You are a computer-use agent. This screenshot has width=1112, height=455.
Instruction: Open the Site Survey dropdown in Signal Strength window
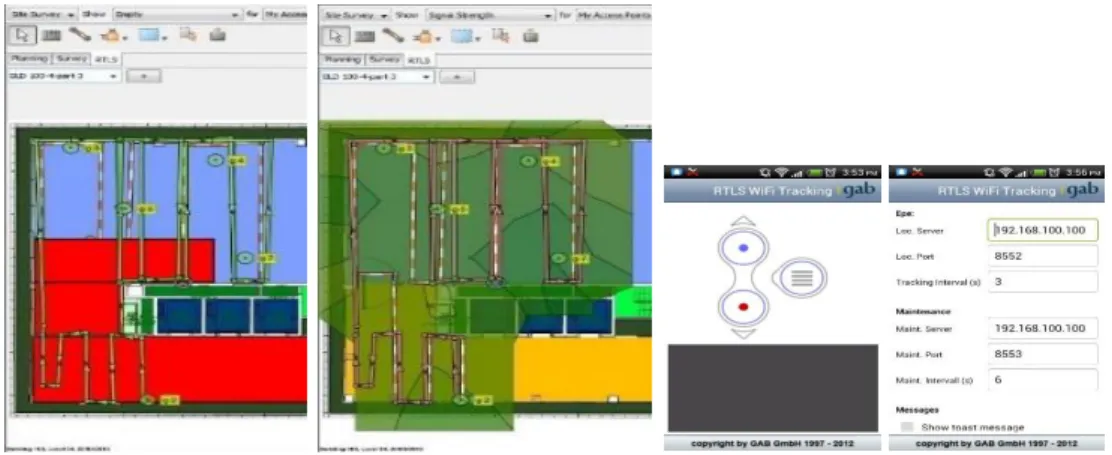click(355, 14)
